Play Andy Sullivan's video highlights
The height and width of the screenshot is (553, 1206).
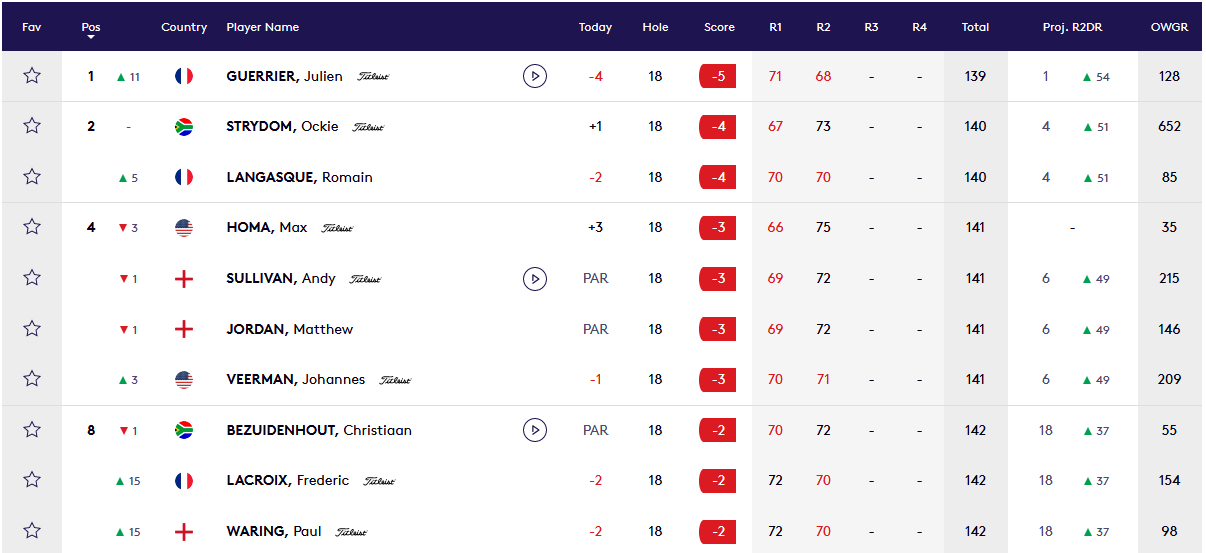click(535, 279)
